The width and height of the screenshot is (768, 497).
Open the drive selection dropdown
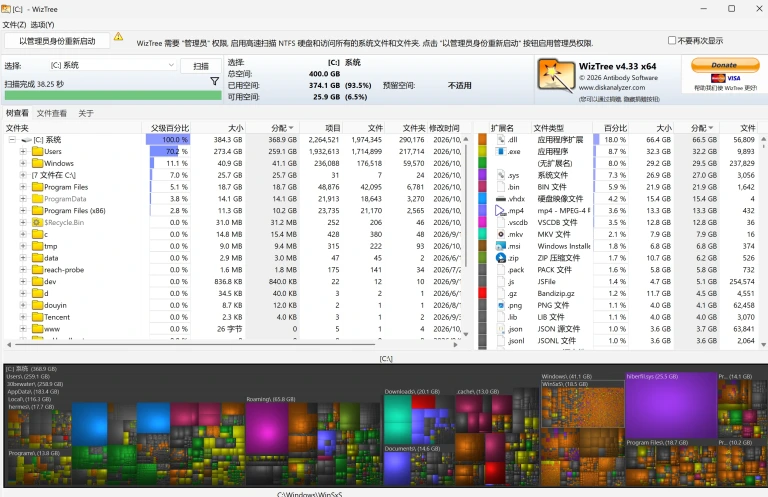112,65
